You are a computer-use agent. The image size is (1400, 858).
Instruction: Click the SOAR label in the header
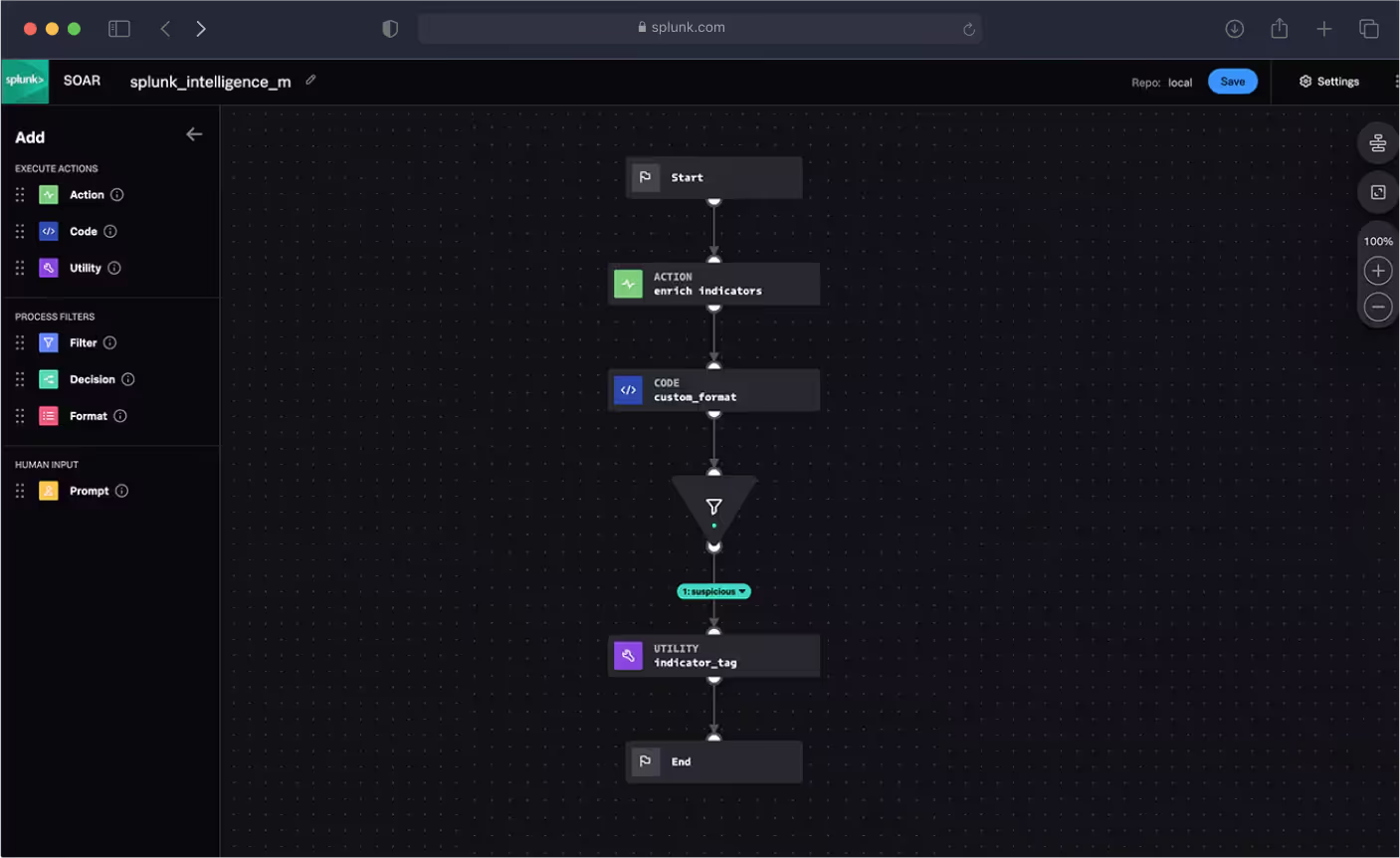pos(82,81)
